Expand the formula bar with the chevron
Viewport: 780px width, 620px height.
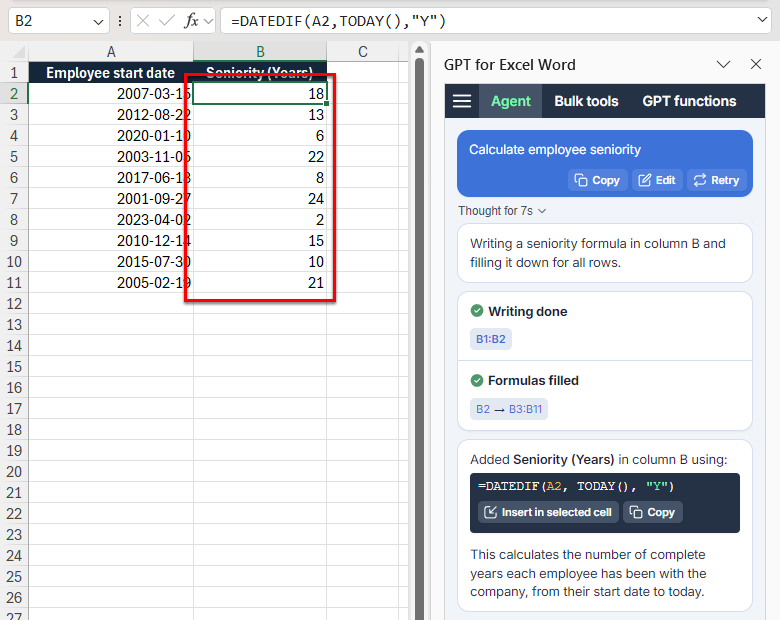click(x=762, y=20)
